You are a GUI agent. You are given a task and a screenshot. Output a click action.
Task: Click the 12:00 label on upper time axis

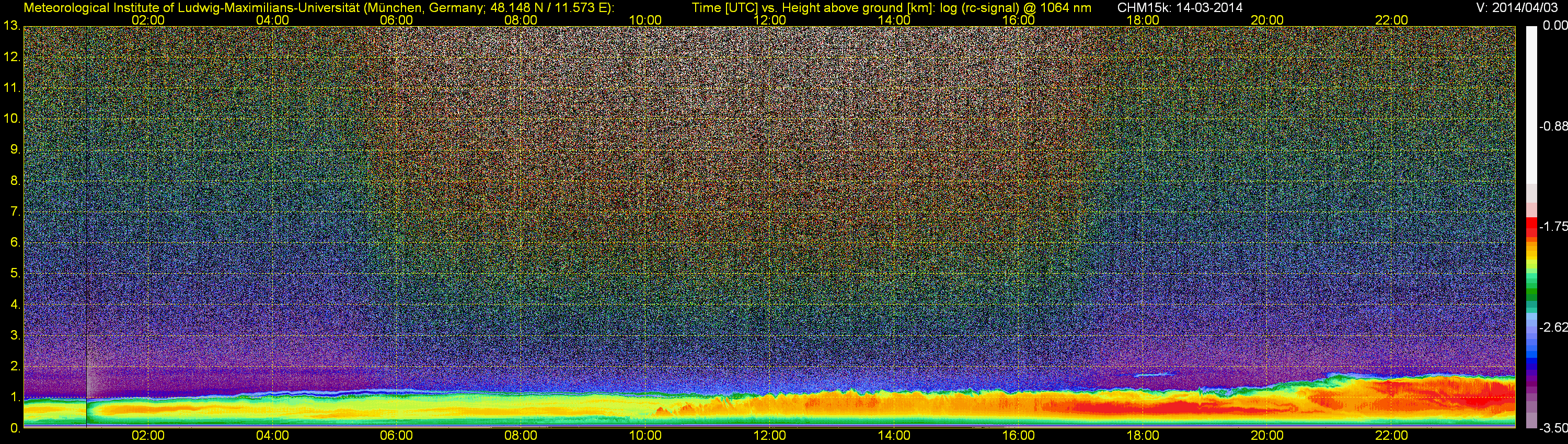[x=769, y=20]
